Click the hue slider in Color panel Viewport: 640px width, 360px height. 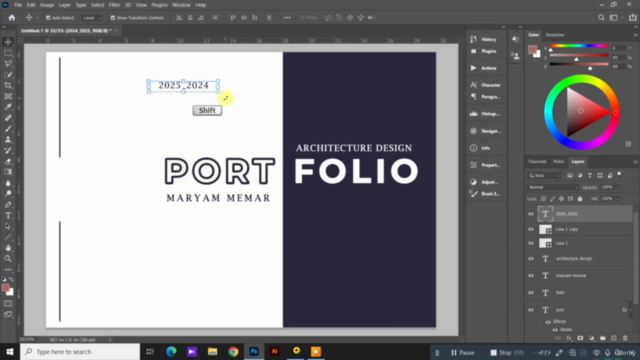(x=579, y=46)
